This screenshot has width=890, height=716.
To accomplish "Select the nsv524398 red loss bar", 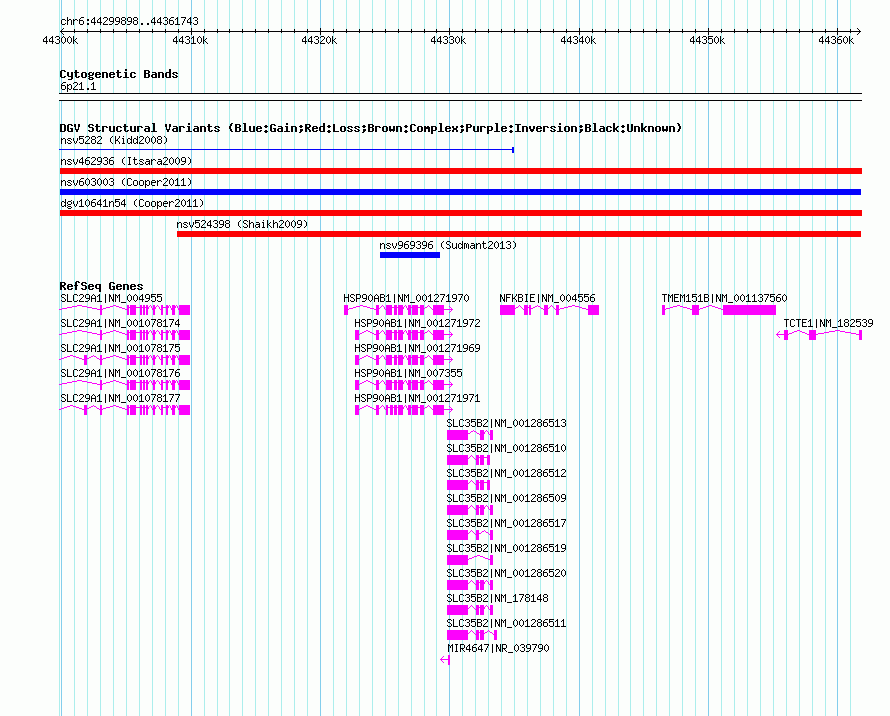I will (x=519, y=234).
